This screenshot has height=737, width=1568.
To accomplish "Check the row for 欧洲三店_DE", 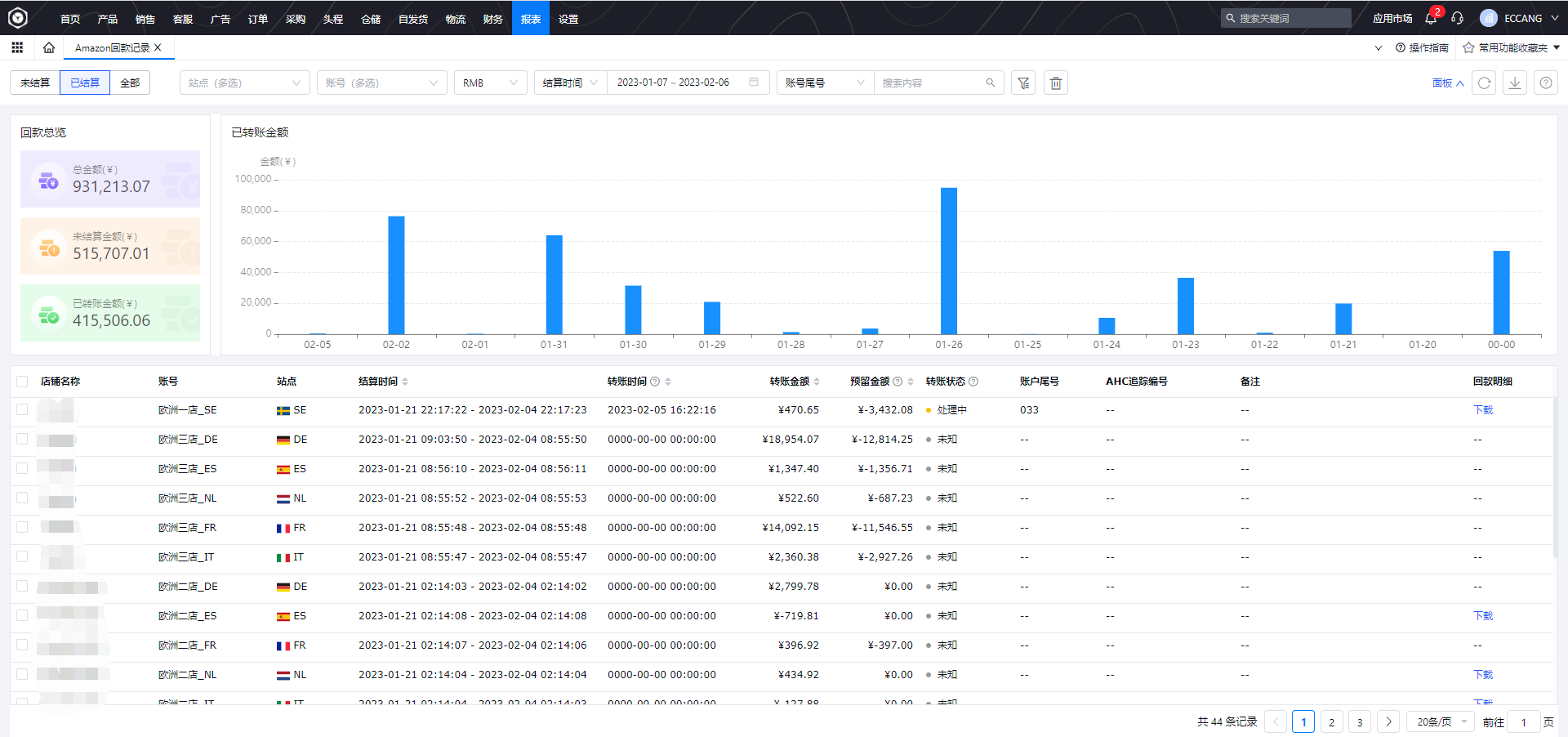I will (x=22, y=440).
